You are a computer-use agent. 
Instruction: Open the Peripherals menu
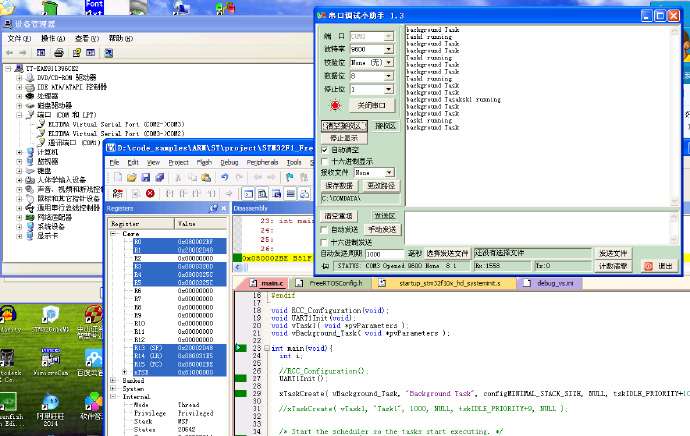263,162
